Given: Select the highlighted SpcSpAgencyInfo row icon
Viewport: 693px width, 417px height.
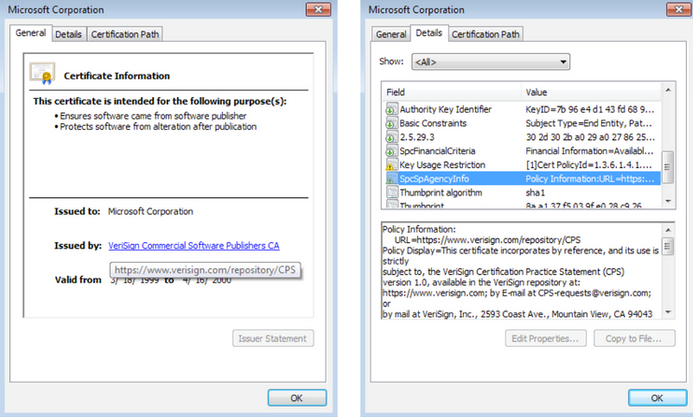Looking at the screenshot, I should pos(391,179).
